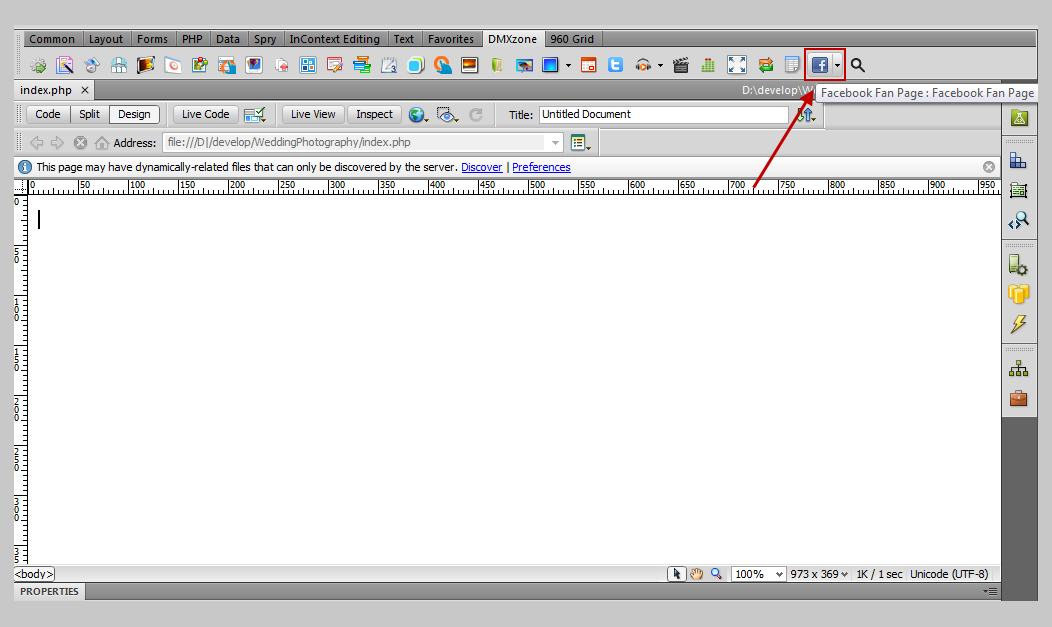Switch to Split view
The image size is (1052, 627).
click(89, 114)
